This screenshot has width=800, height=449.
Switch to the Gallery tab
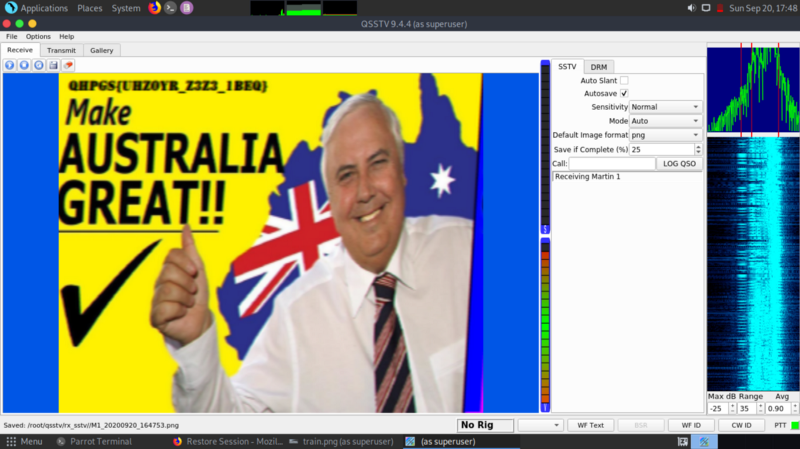click(x=102, y=50)
